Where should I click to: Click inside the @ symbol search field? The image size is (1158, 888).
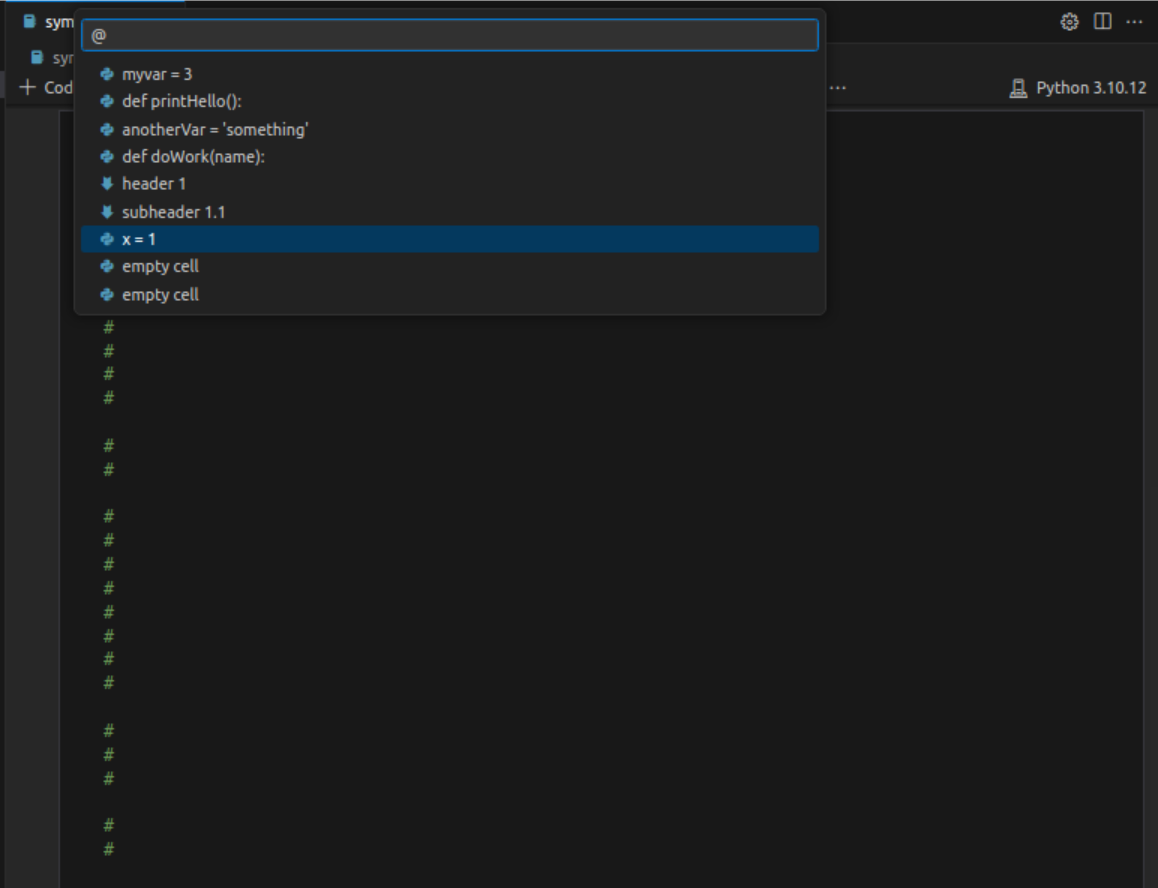click(450, 35)
